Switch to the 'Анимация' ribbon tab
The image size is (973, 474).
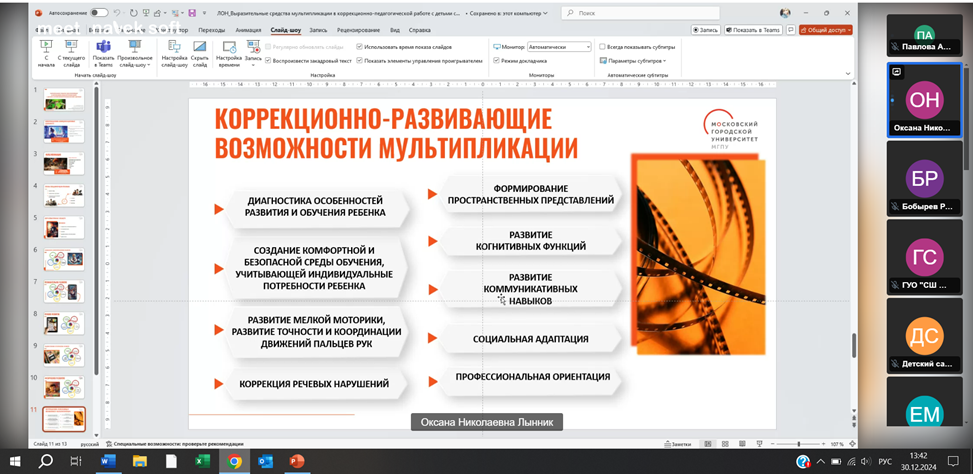(x=247, y=30)
